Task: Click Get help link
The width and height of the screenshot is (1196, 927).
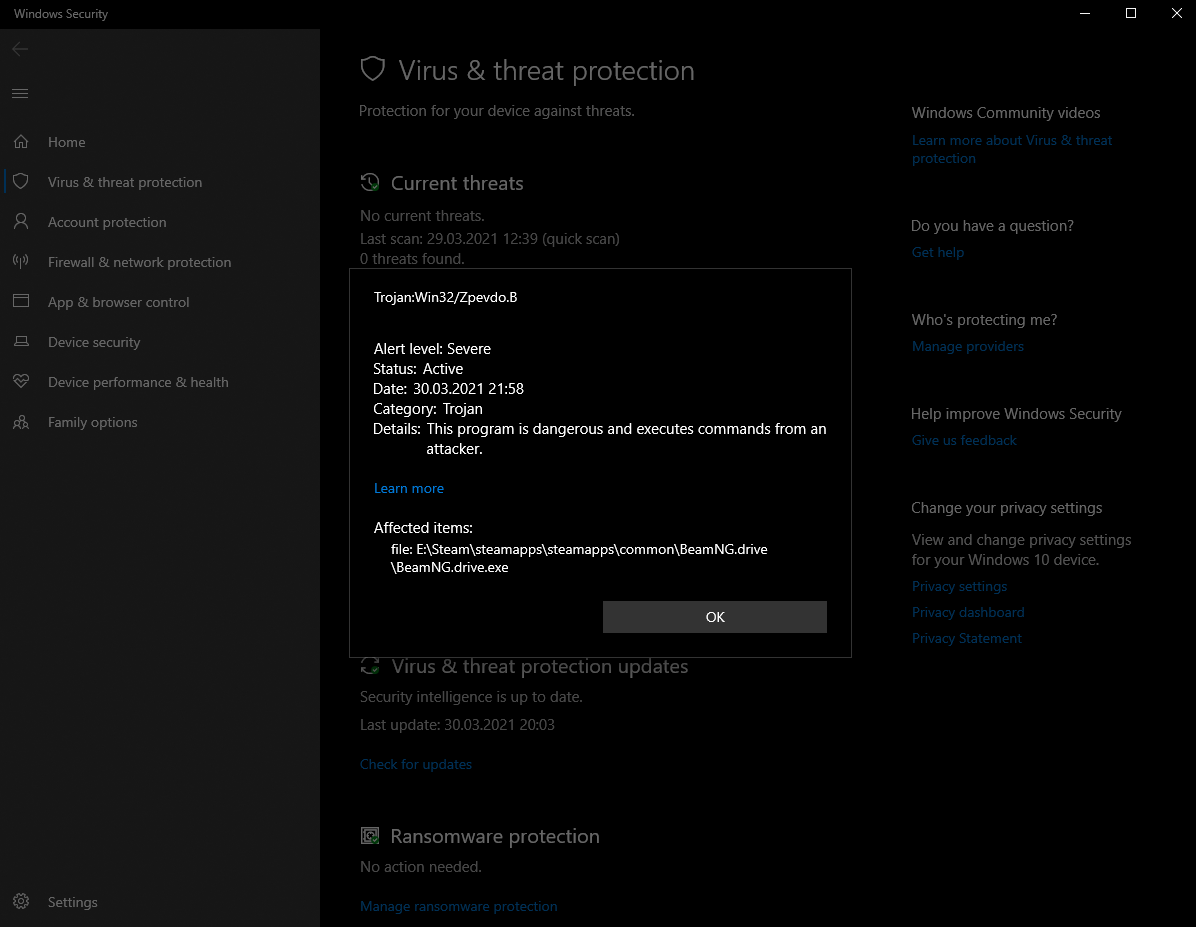Action: pos(937,252)
